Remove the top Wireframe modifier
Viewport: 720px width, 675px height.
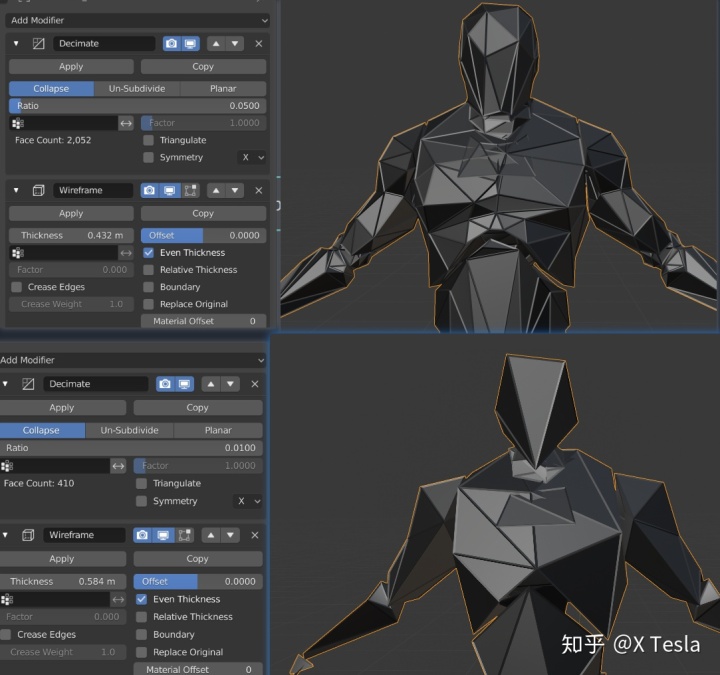259,191
